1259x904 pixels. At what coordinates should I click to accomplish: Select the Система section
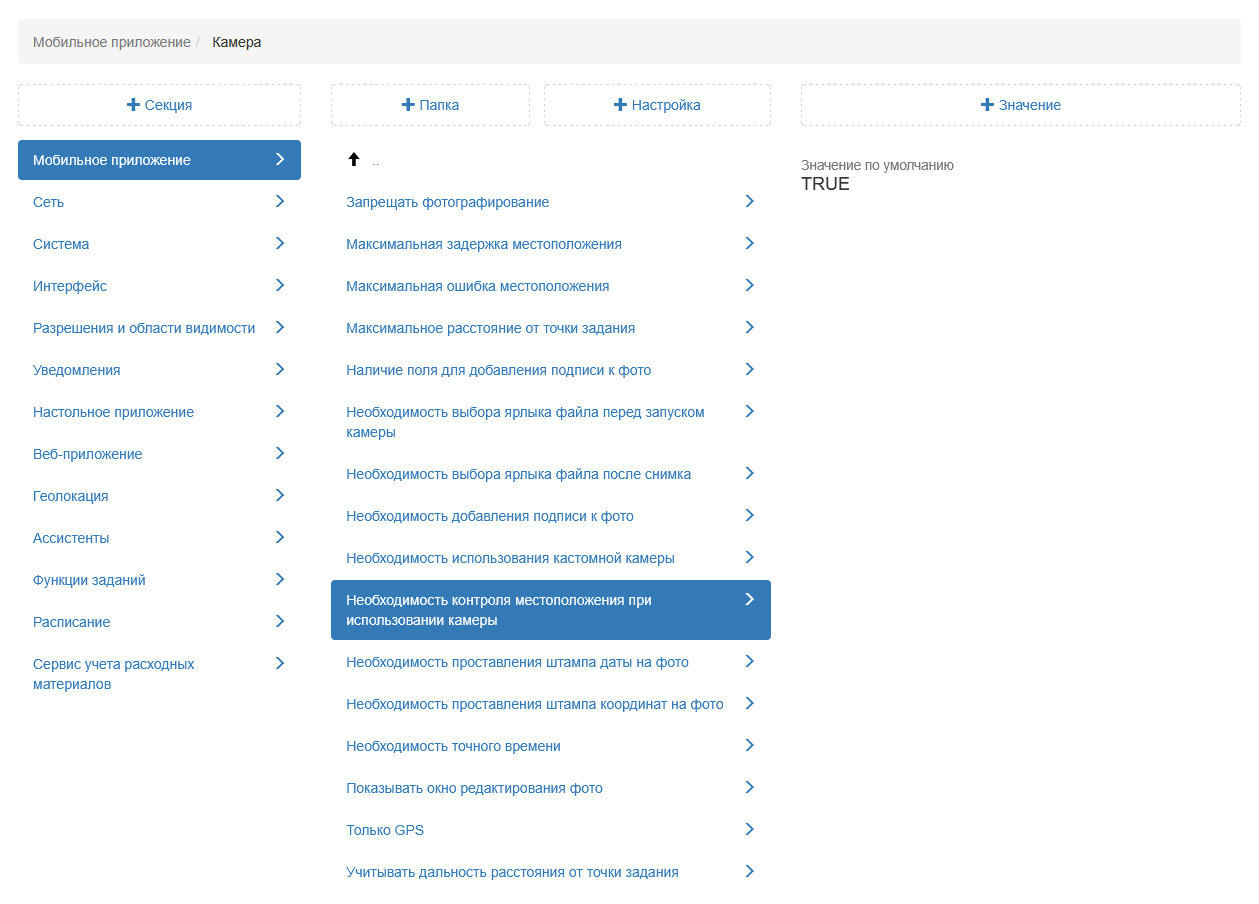point(61,244)
